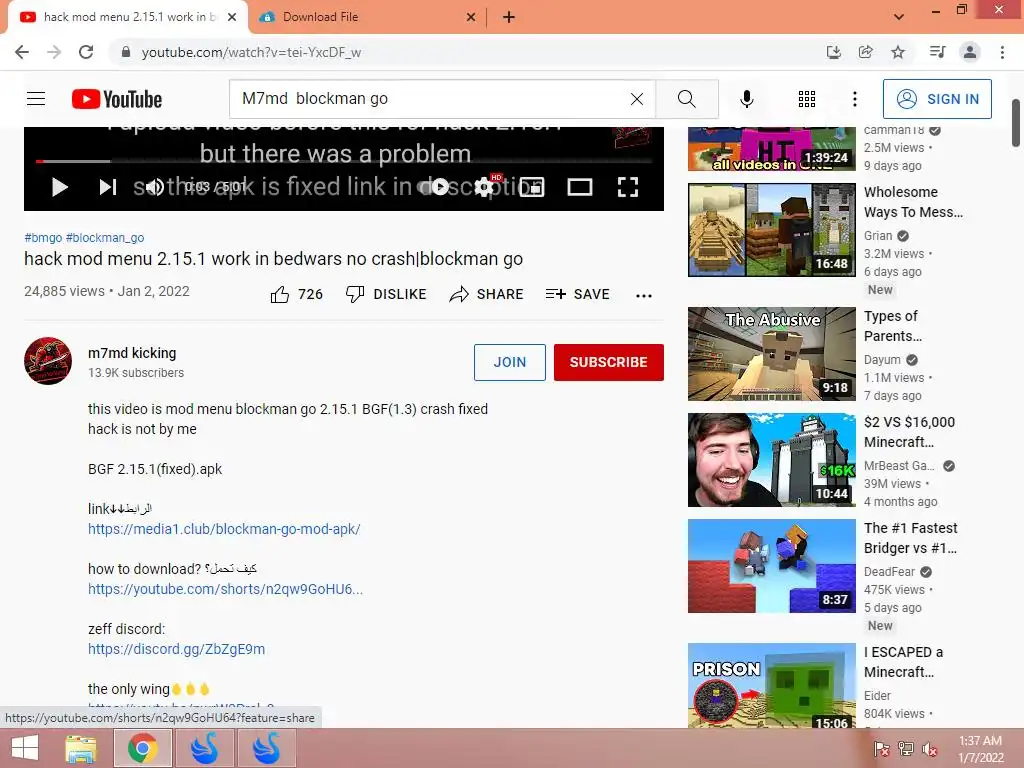Open the Types of Parents video title
The width and height of the screenshot is (1024, 768).
tap(893, 326)
